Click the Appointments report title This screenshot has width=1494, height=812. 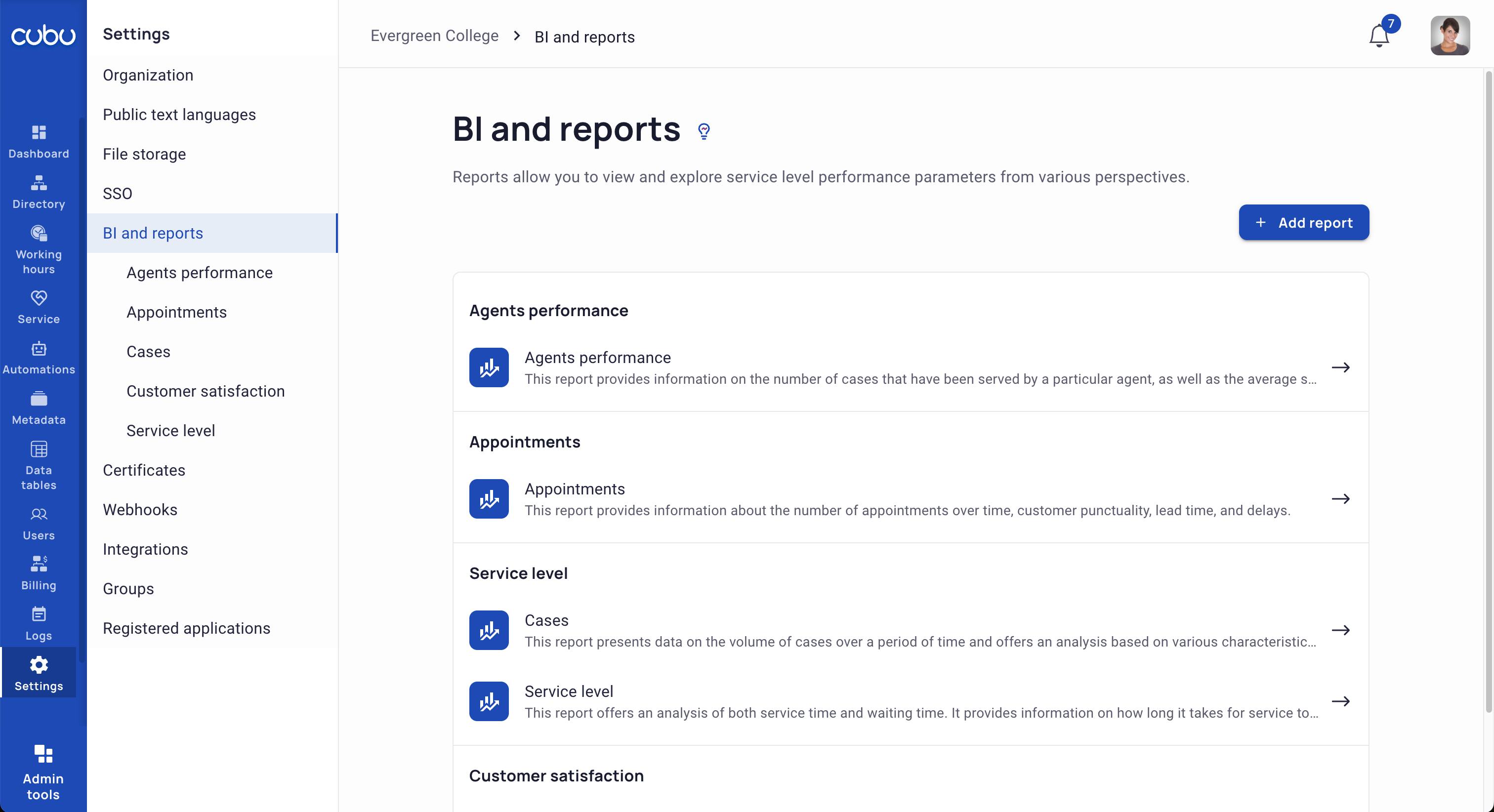click(x=575, y=489)
